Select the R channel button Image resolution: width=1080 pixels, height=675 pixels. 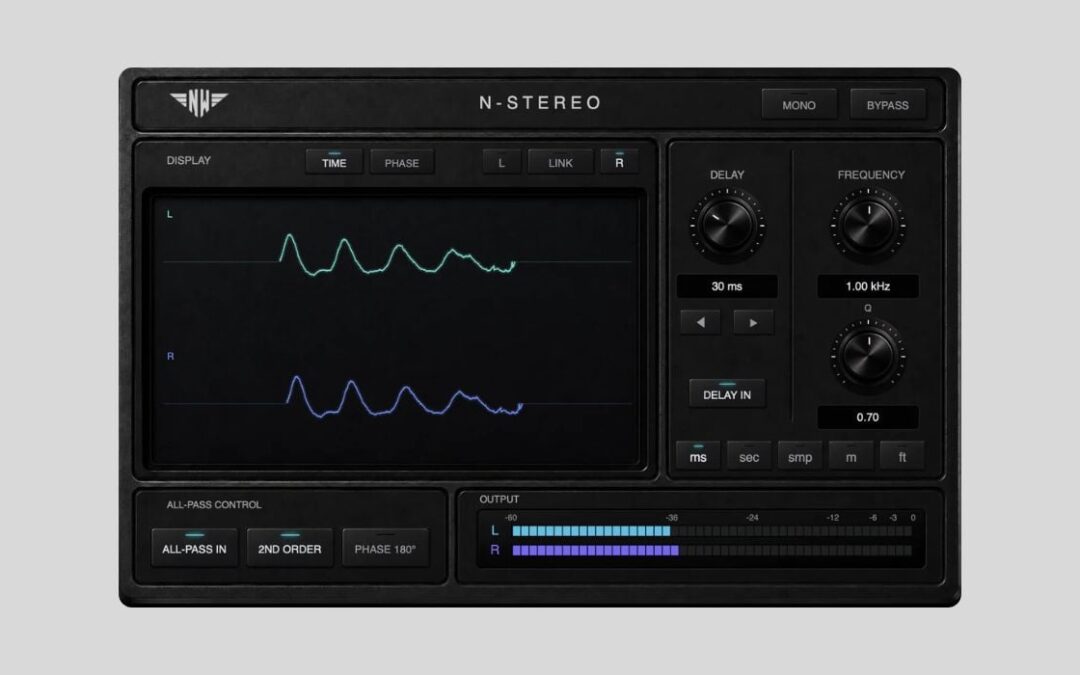(619, 162)
